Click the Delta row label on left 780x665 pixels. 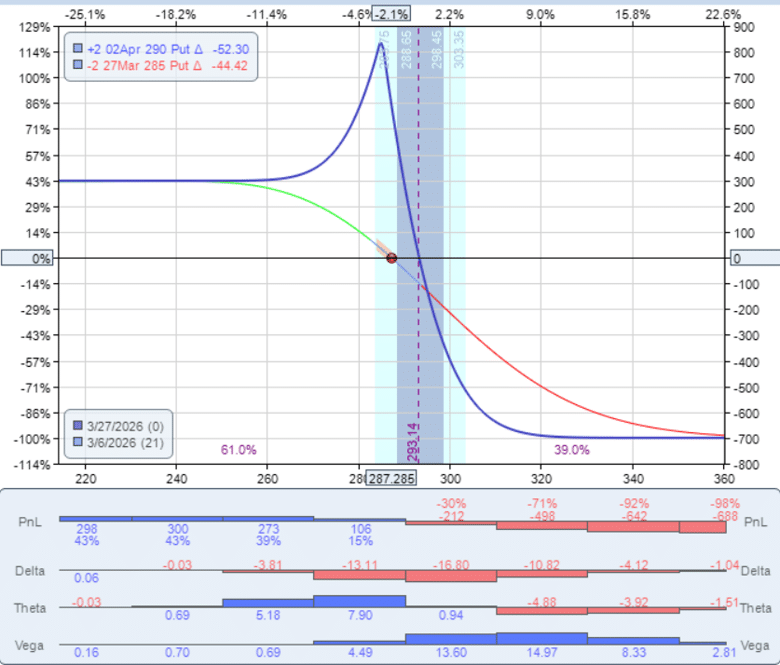pyautogui.click(x=30, y=571)
